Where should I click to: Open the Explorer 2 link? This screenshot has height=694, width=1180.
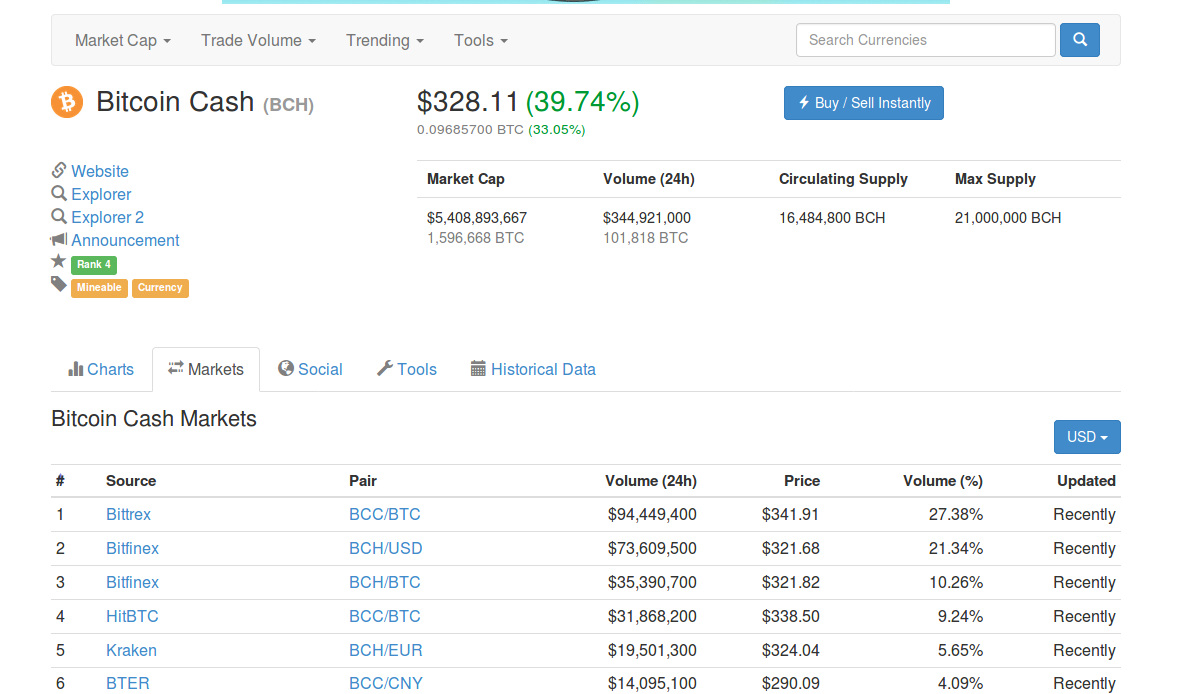[x=108, y=218]
